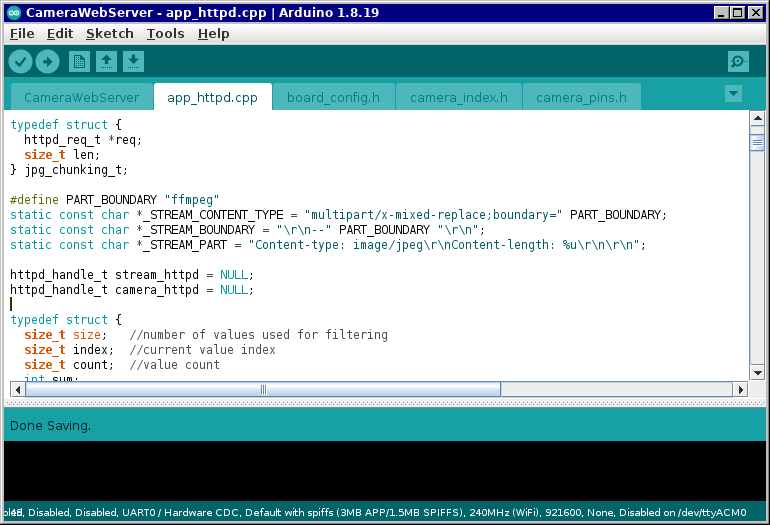The image size is (770, 525).
Task: Open the Serial Monitor icon
Action: pos(738,62)
